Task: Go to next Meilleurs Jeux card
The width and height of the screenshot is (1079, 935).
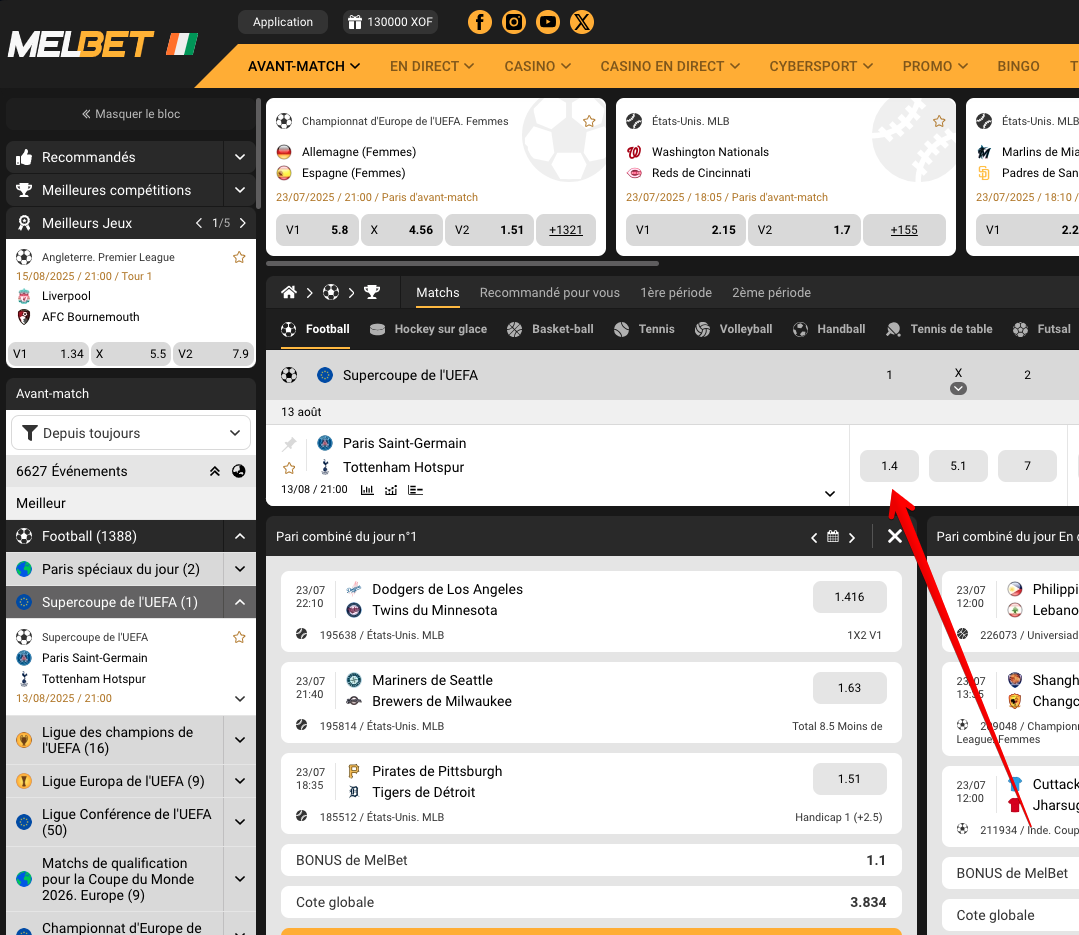Action: point(242,223)
